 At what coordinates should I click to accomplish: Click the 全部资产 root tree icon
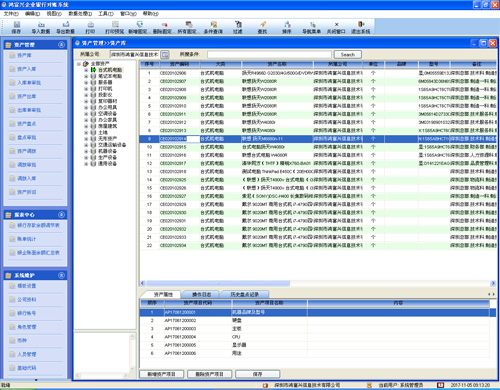[86, 64]
